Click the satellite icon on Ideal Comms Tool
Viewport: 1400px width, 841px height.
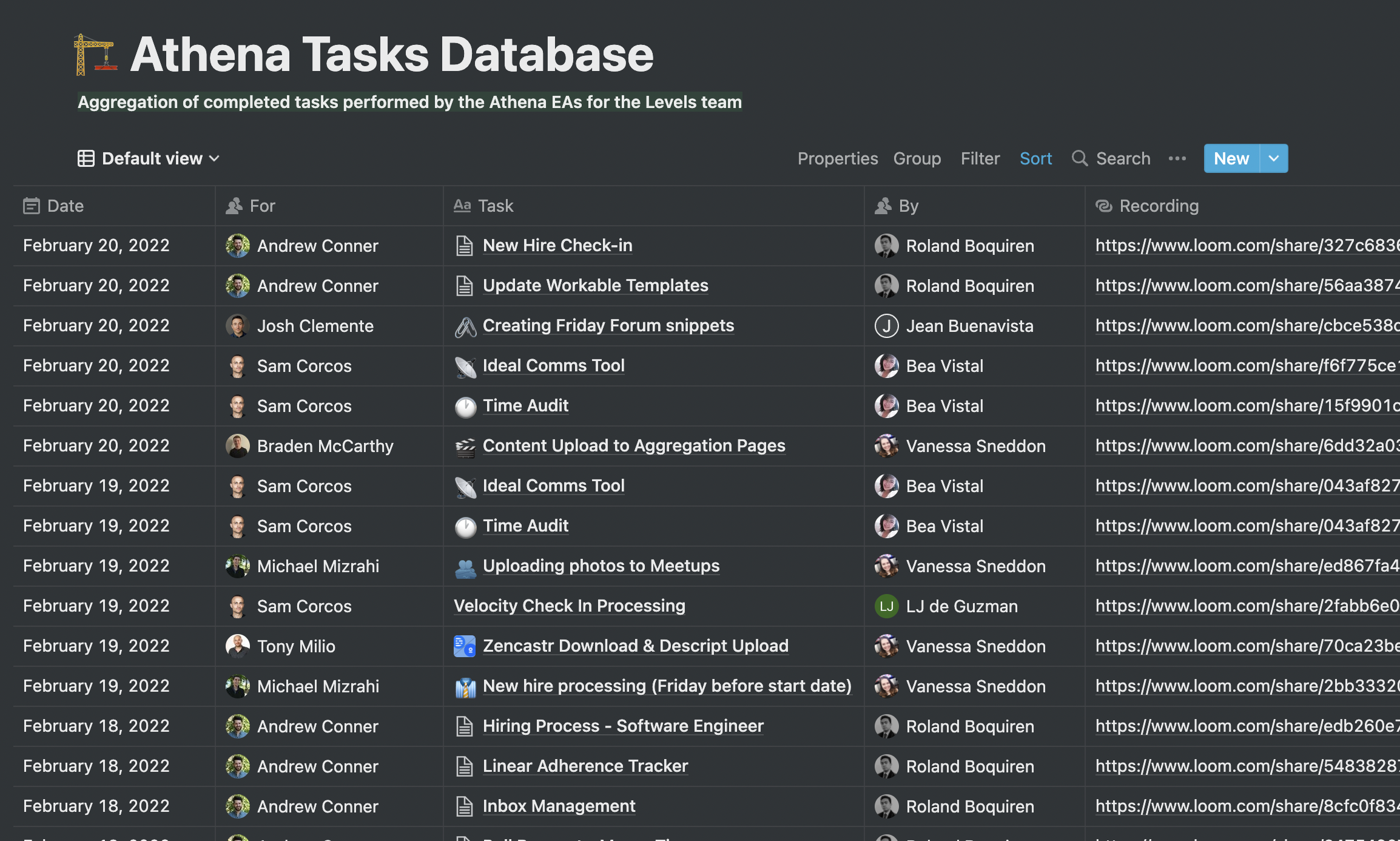coord(465,366)
